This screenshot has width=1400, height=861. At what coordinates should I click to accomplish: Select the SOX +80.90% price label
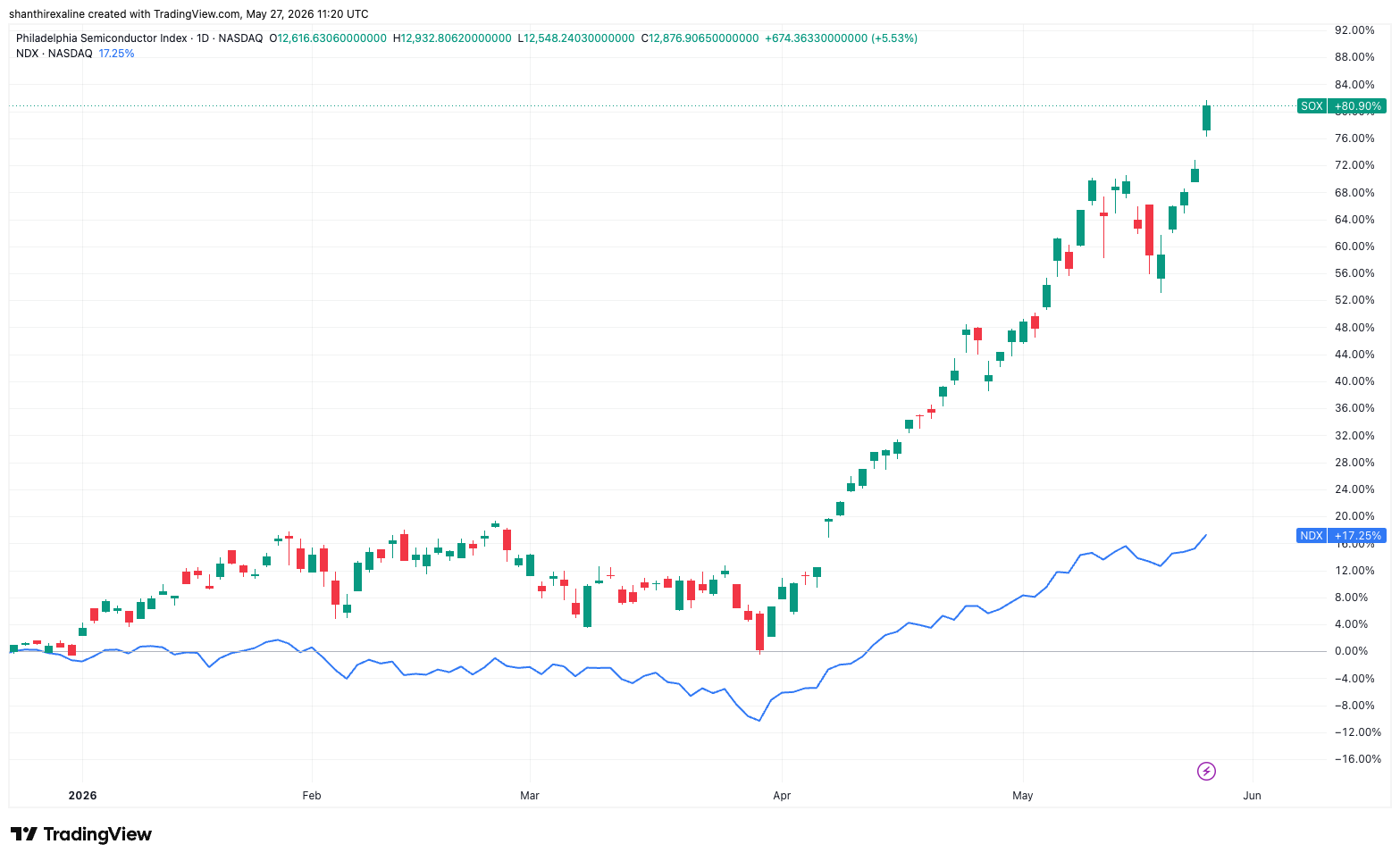(x=1341, y=106)
